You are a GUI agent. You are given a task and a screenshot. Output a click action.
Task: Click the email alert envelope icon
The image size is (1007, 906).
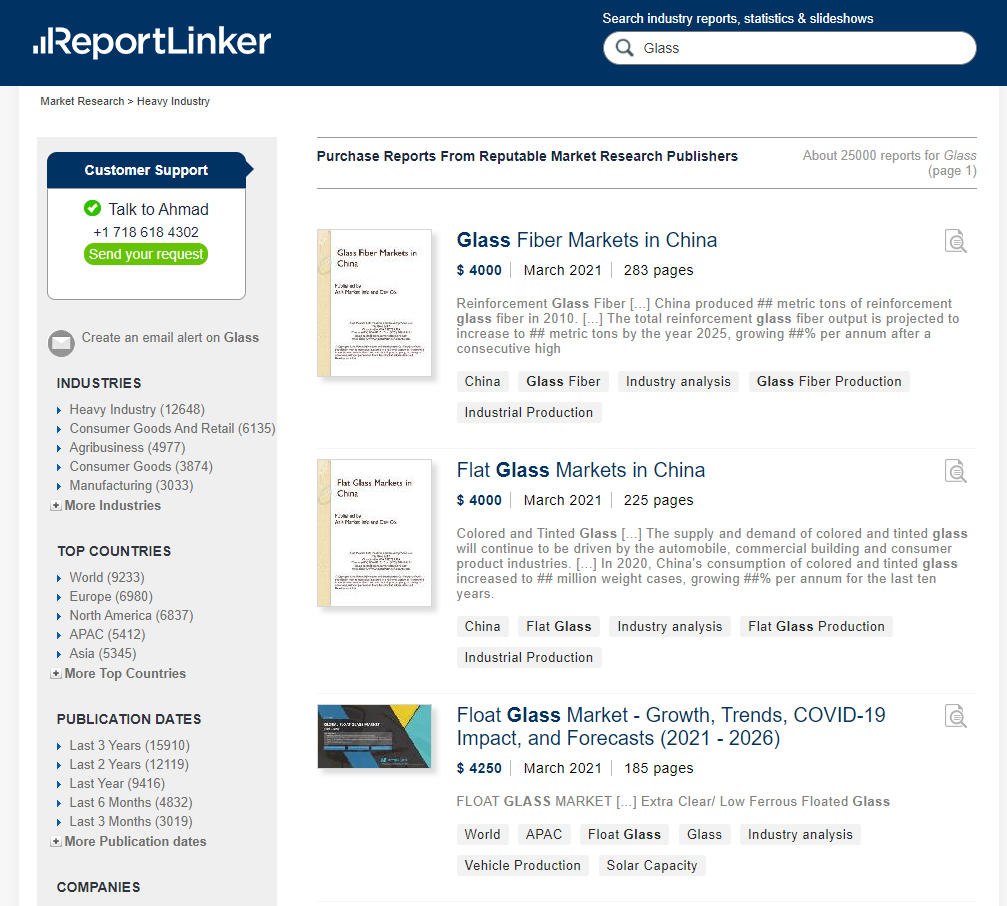(61, 343)
